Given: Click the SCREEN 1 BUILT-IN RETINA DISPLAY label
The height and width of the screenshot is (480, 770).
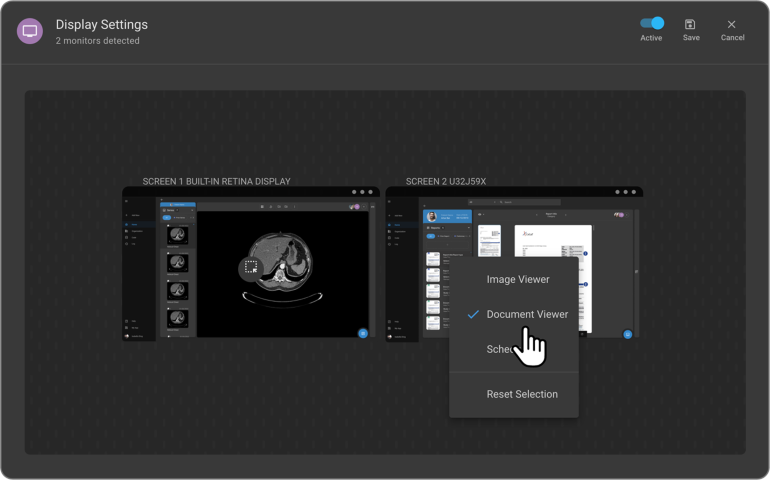Looking at the screenshot, I should pyautogui.click(x=216, y=181).
